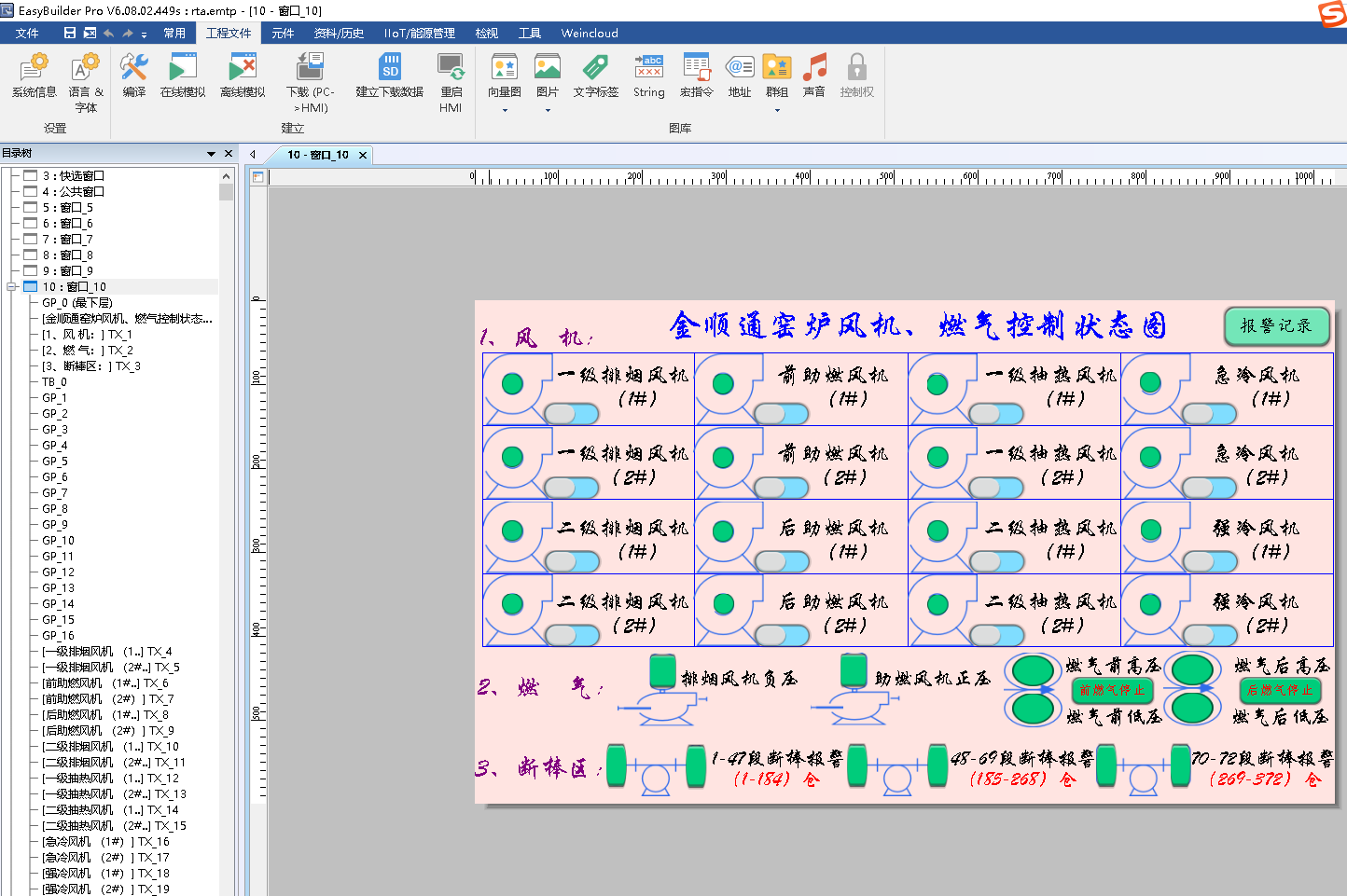
Task: Open the 元件 ribbon tab
Action: pos(283,34)
